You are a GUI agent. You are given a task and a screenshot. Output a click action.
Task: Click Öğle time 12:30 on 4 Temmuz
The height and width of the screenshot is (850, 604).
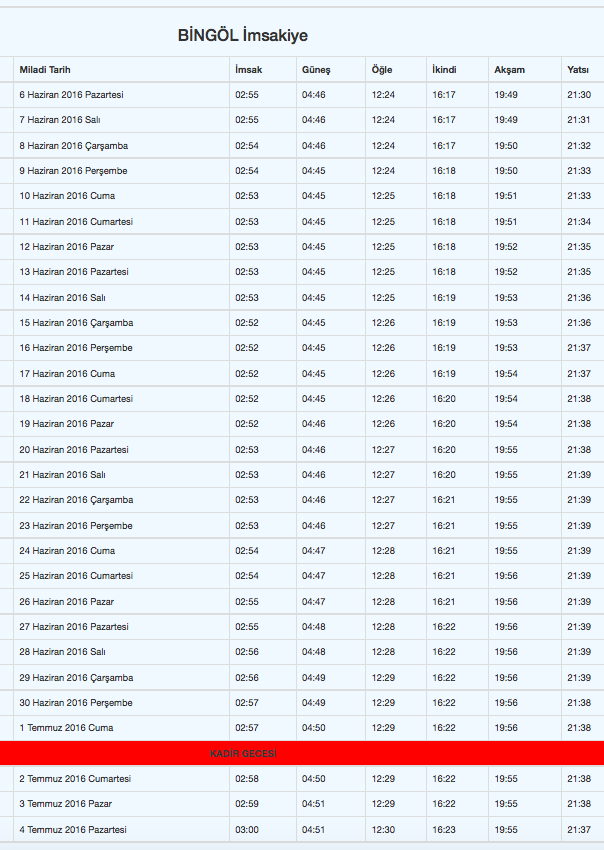pyautogui.click(x=383, y=830)
